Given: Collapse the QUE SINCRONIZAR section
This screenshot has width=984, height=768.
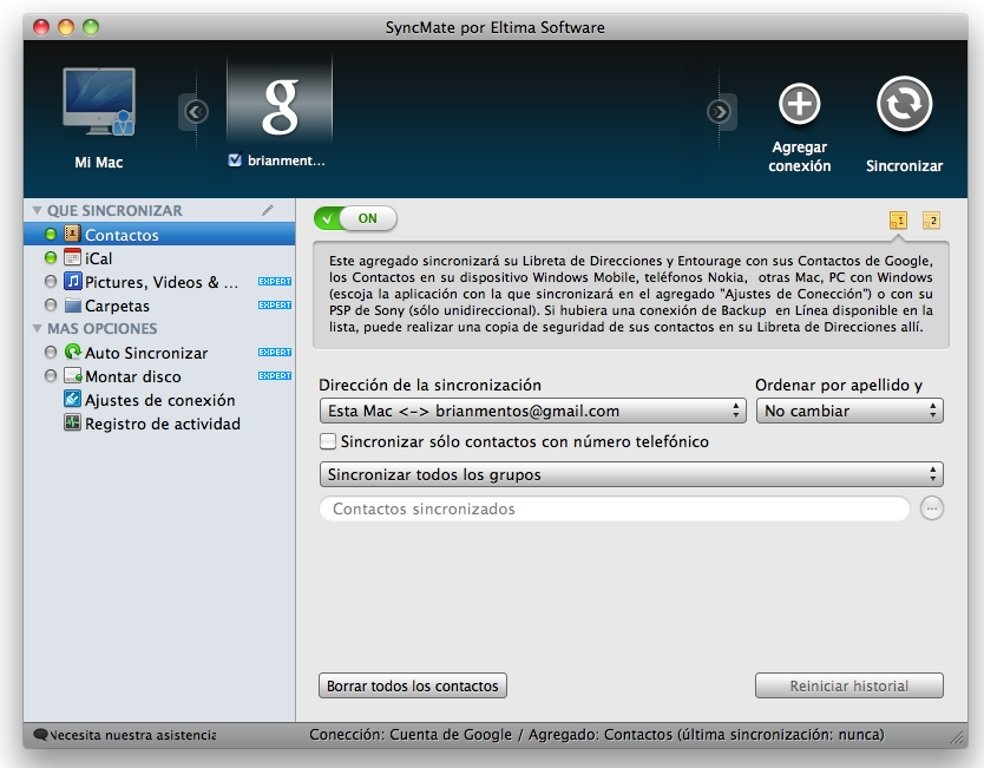Looking at the screenshot, I should [37, 211].
